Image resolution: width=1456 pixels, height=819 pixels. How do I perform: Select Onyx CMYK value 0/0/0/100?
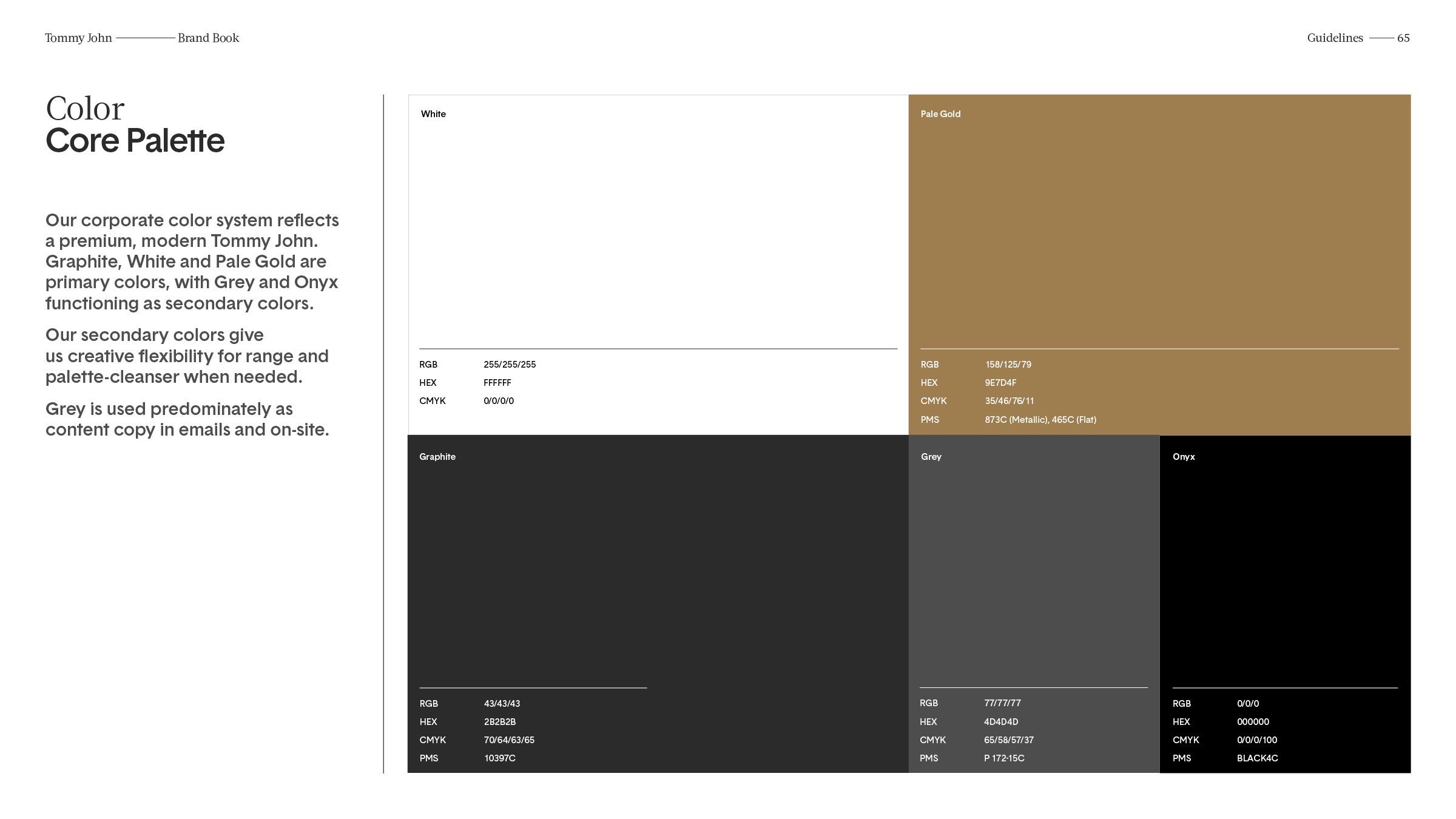coord(1257,740)
